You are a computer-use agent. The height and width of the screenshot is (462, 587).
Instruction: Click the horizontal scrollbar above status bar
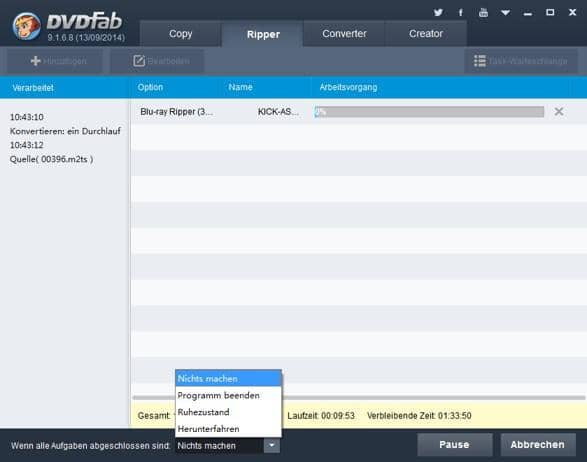(359, 398)
